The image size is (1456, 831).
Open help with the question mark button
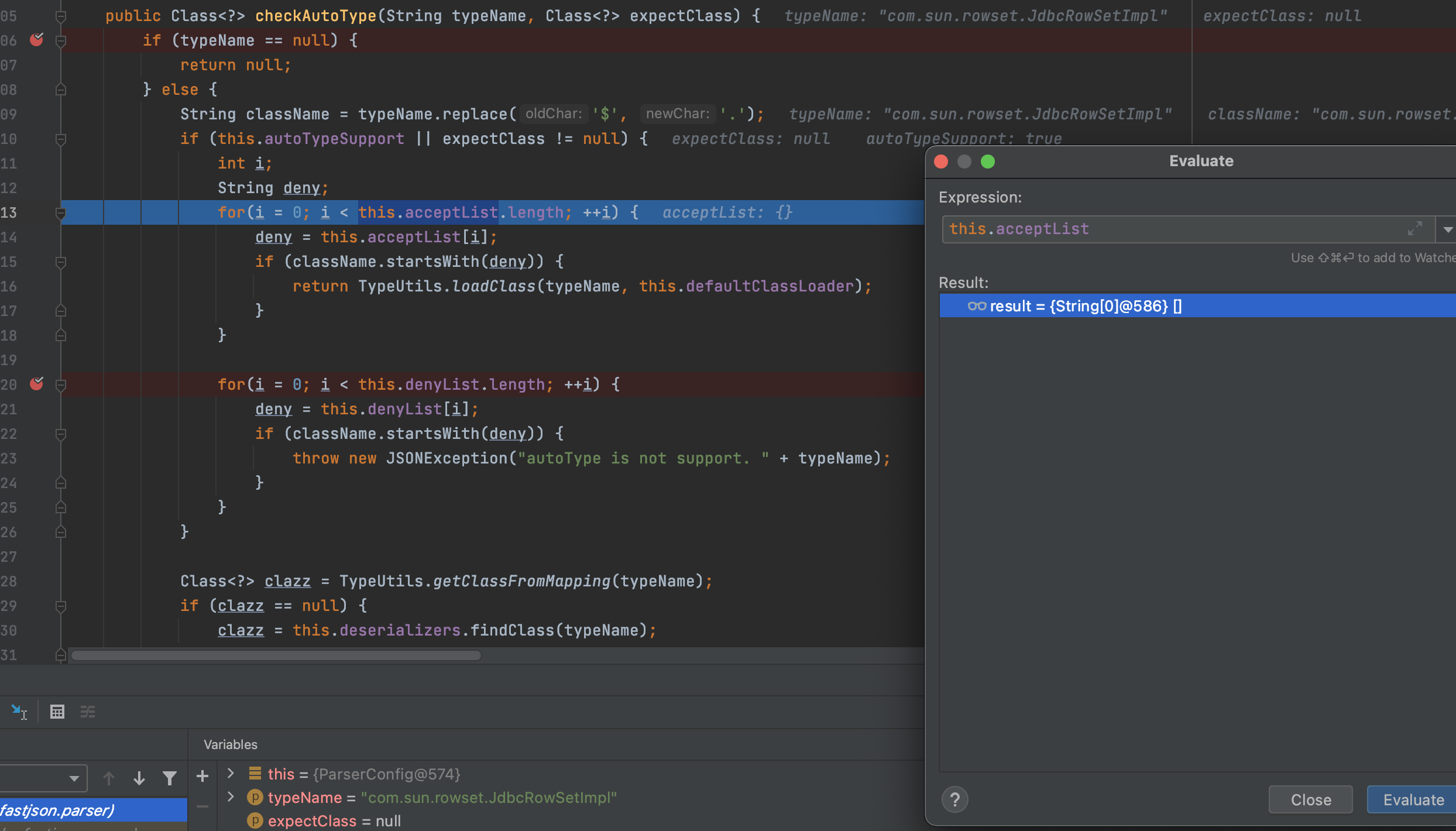955,799
